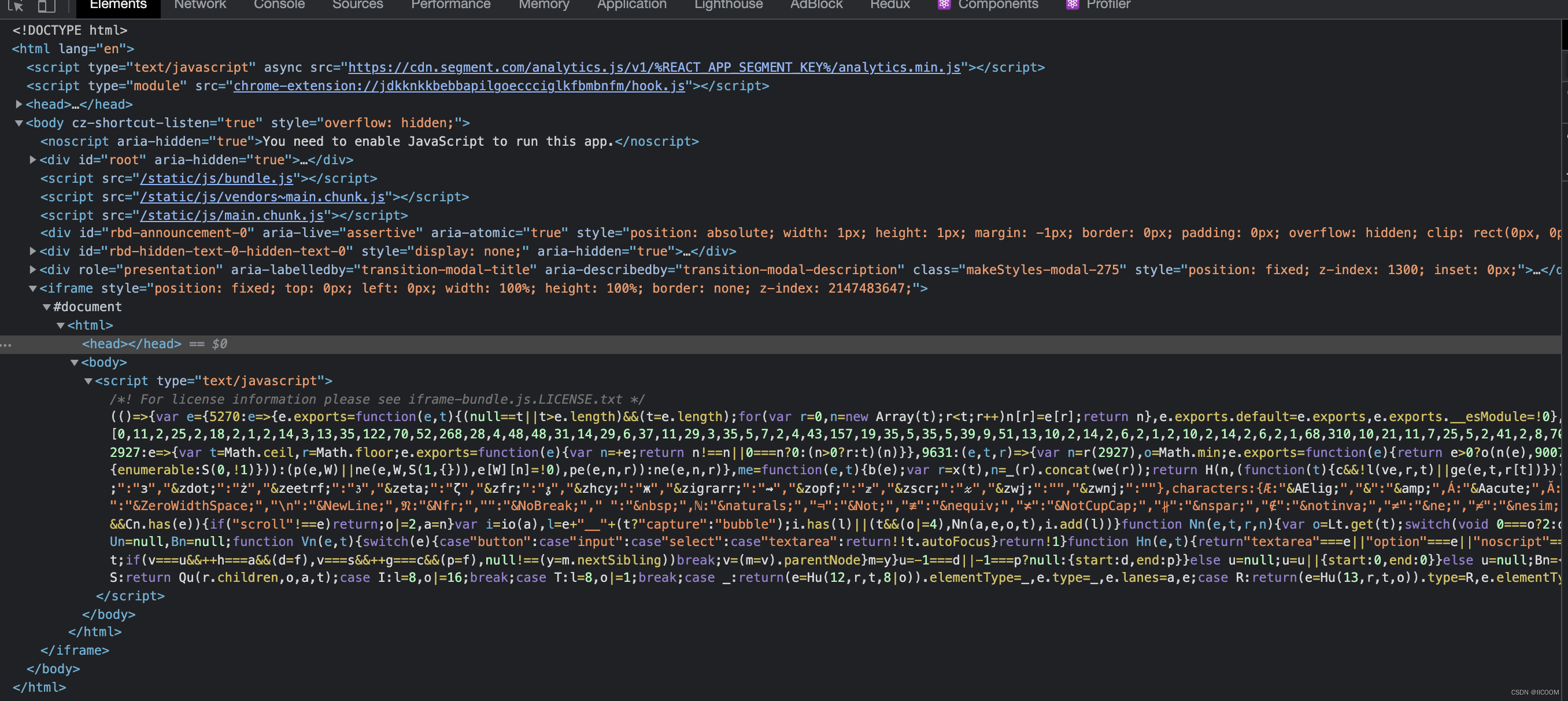Open the Sources tab
Image resolution: width=1568 pixels, height=701 pixels.
click(358, 5)
